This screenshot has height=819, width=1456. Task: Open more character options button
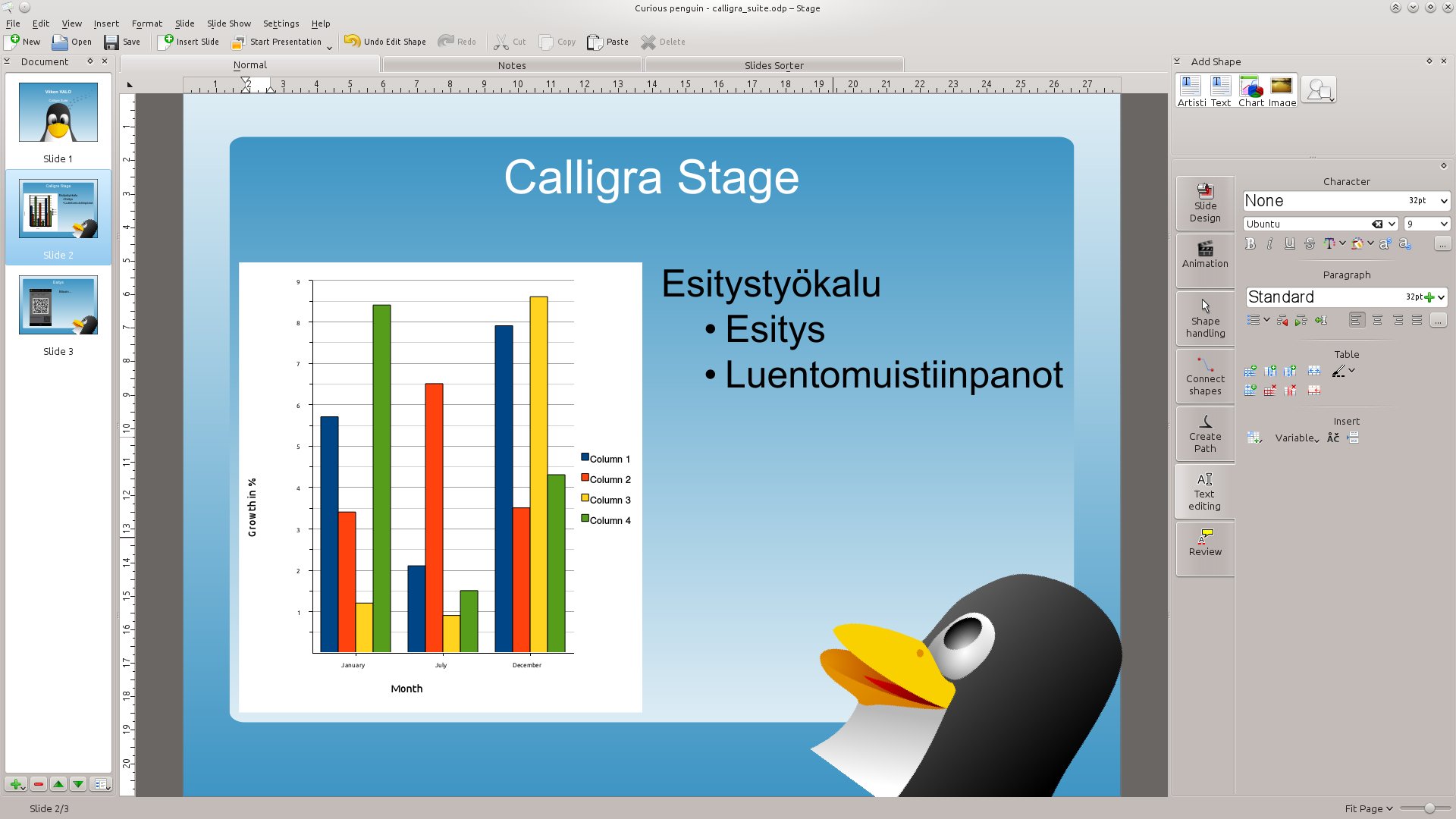click(1442, 243)
